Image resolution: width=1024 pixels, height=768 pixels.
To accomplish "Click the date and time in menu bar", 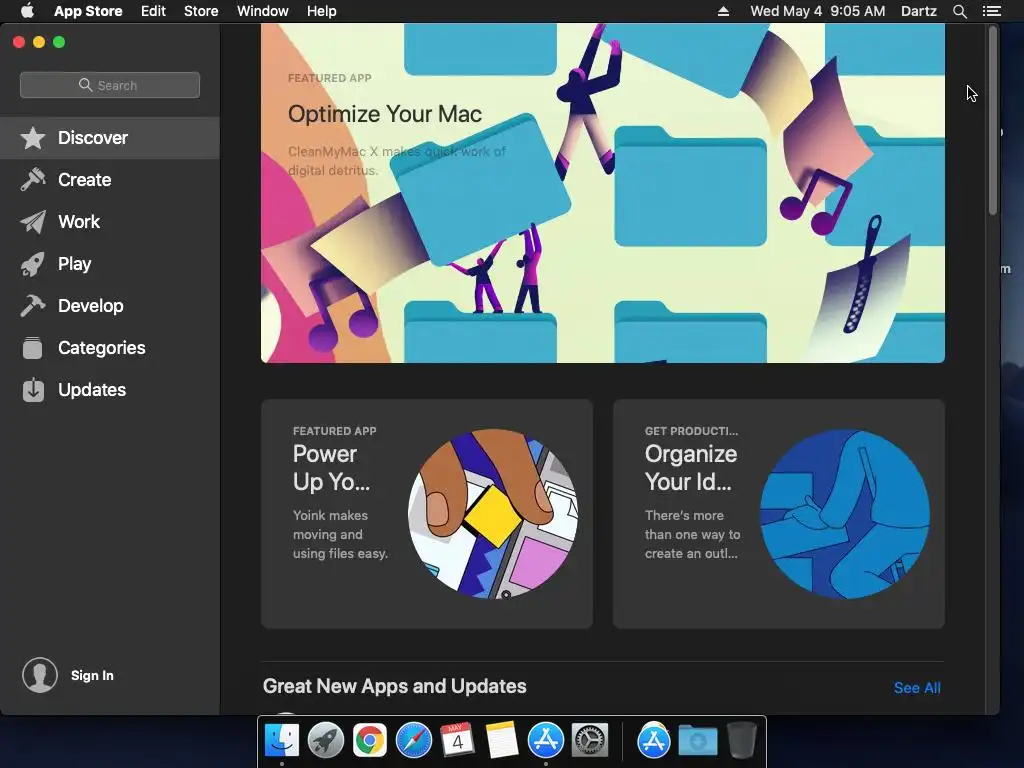I will coord(818,11).
